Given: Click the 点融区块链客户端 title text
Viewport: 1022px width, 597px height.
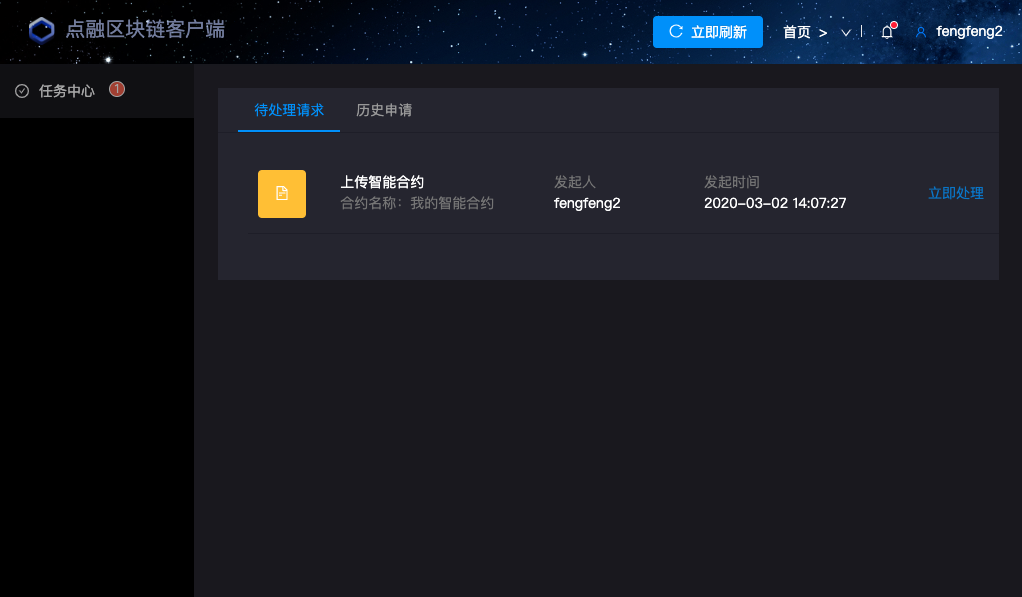Looking at the screenshot, I should pyautogui.click(x=145, y=29).
